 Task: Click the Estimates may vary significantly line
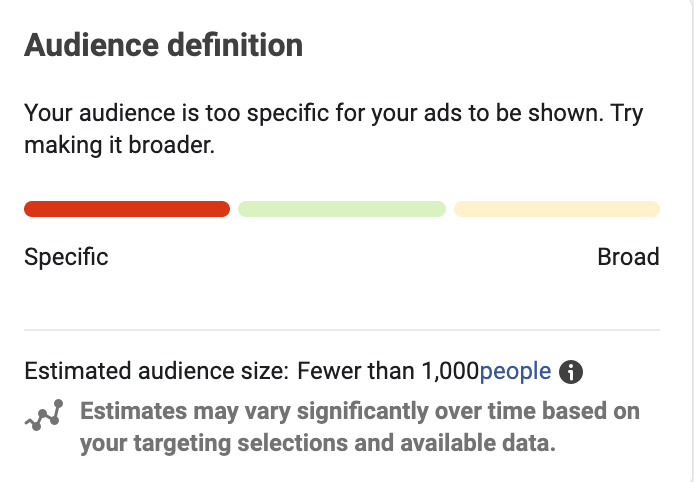coord(360,411)
